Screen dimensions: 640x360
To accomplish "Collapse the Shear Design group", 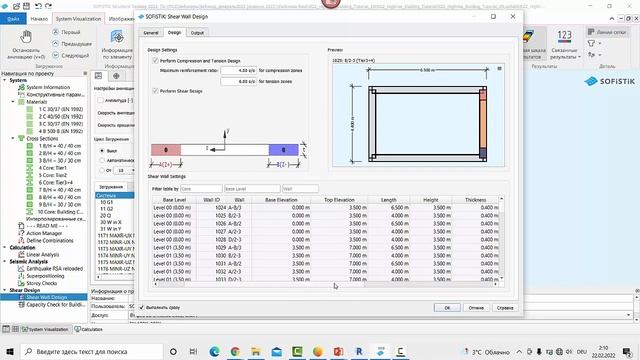I will [x=4, y=290].
